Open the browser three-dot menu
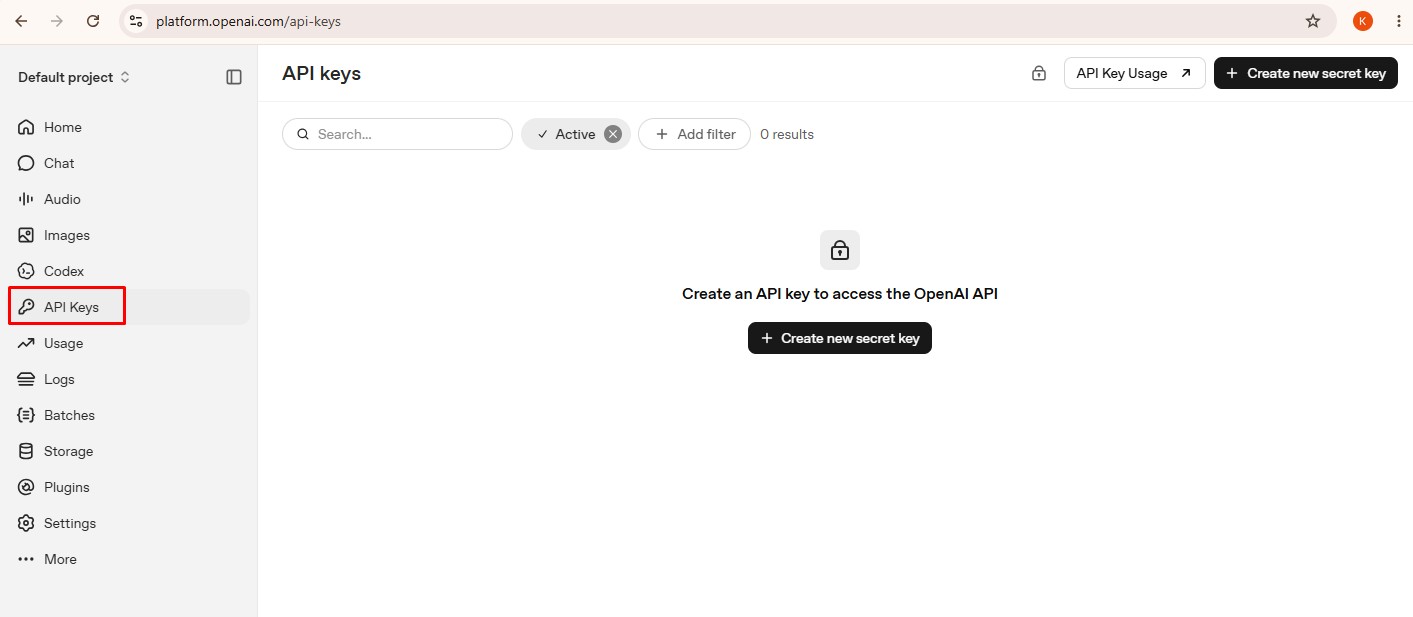Screen dimensions: 1413x617 (1398, 21)
